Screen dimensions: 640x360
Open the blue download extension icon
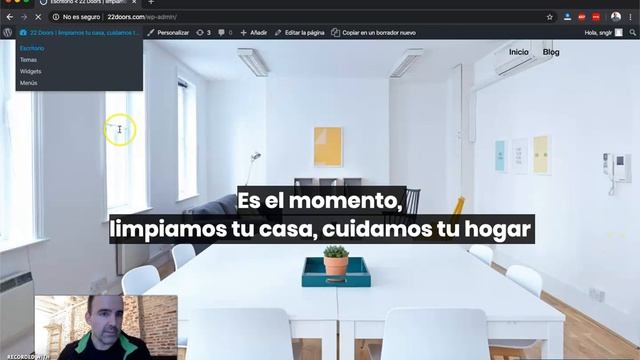(567, 17)
